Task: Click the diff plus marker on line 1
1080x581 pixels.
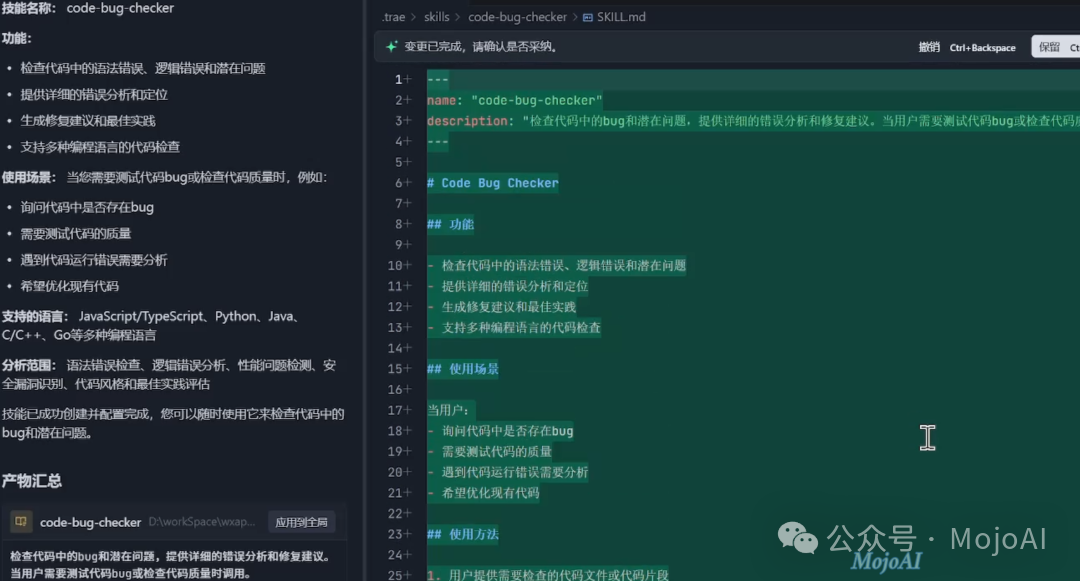Action: pos(406,78)
